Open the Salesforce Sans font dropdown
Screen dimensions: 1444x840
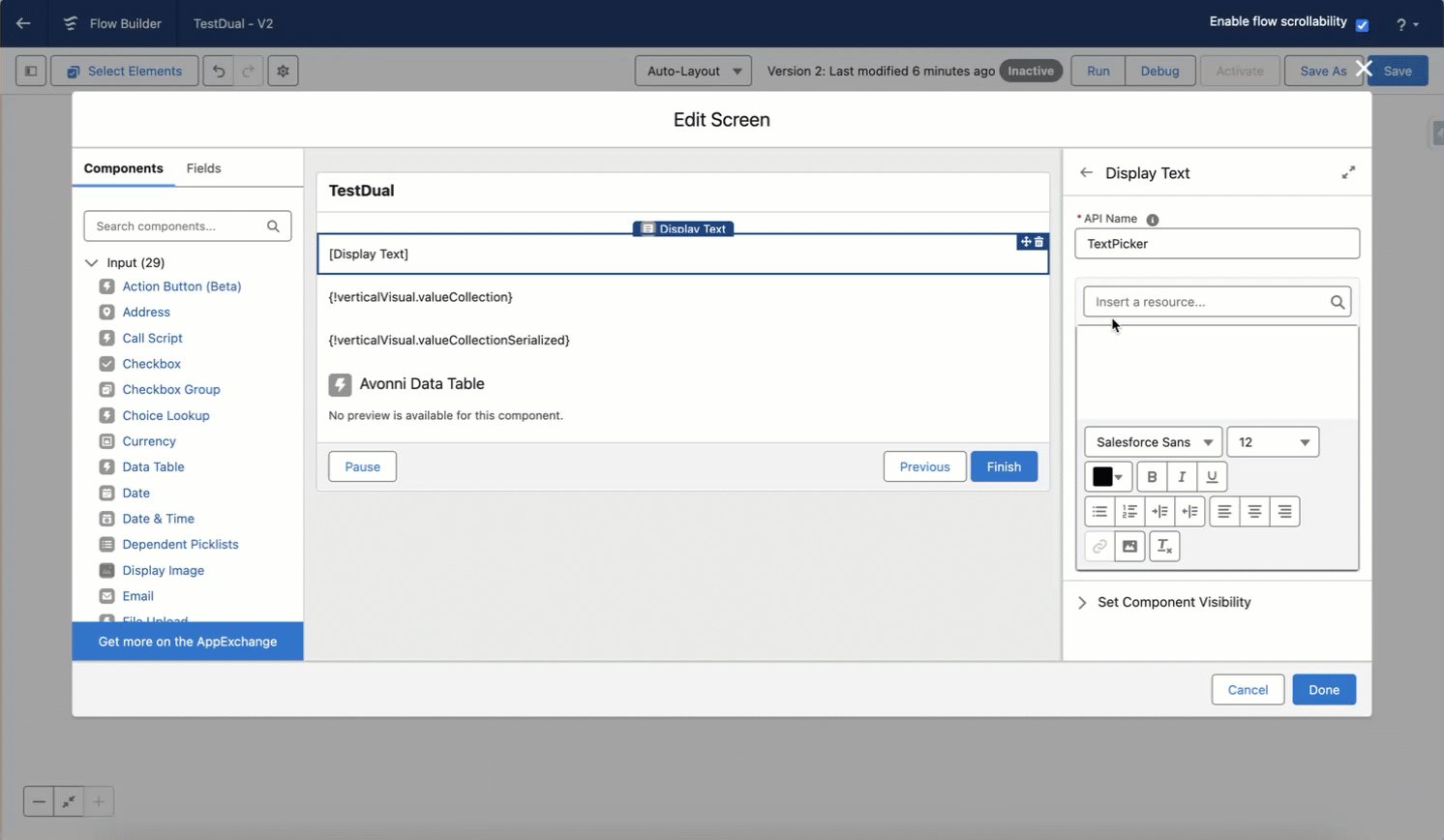[x=1153, y=442]
